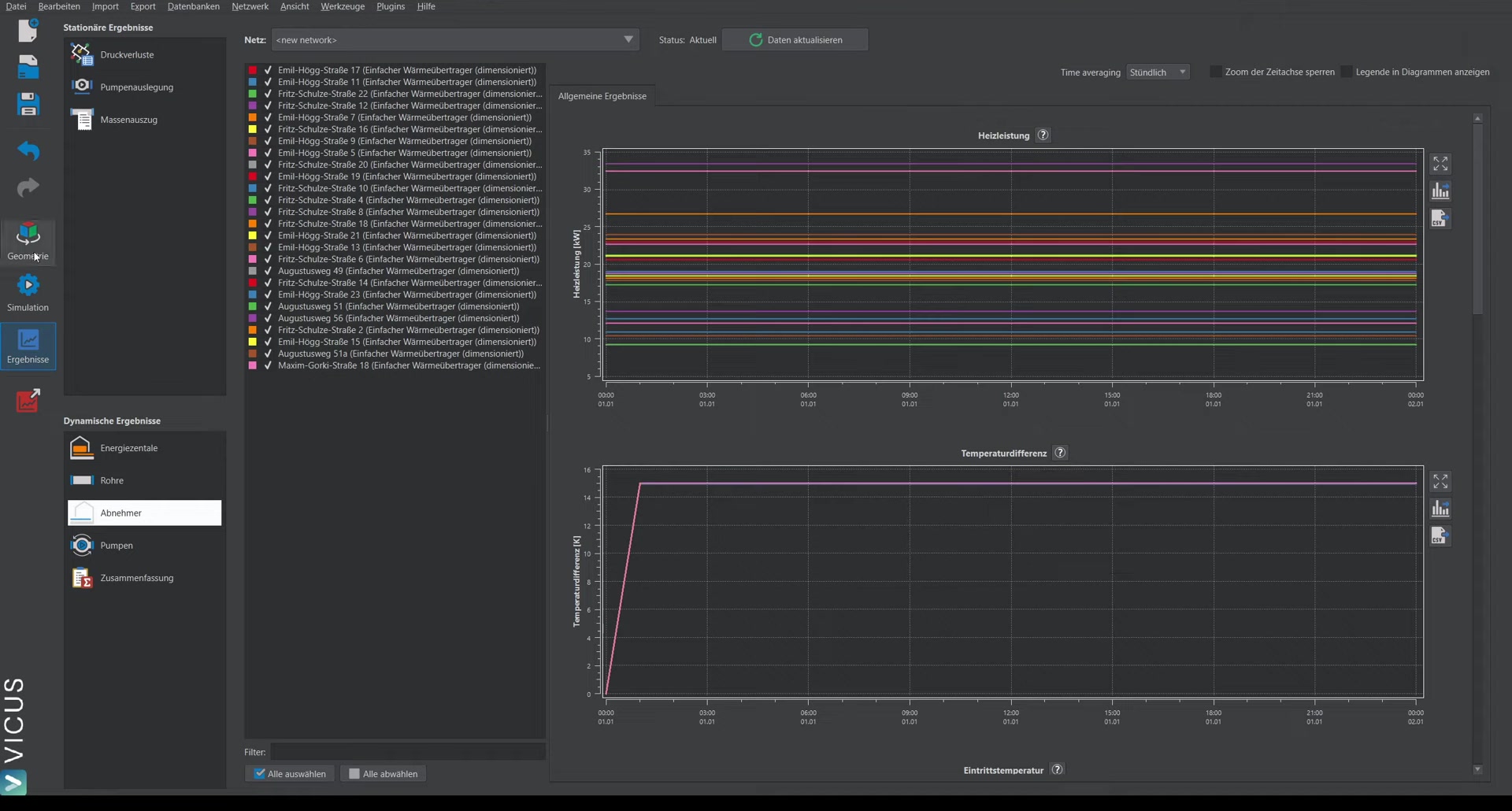
Task: Click blue swatch of Emil-Högg-Straße 11
Action: click(x=253, y=82)
